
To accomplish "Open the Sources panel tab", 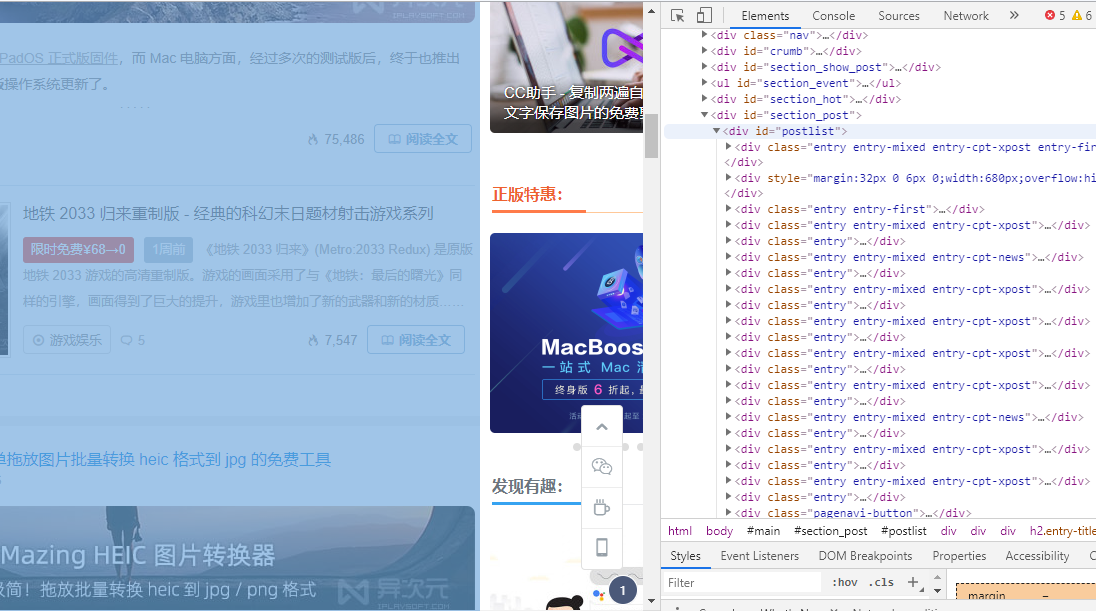I will point(898,16).
